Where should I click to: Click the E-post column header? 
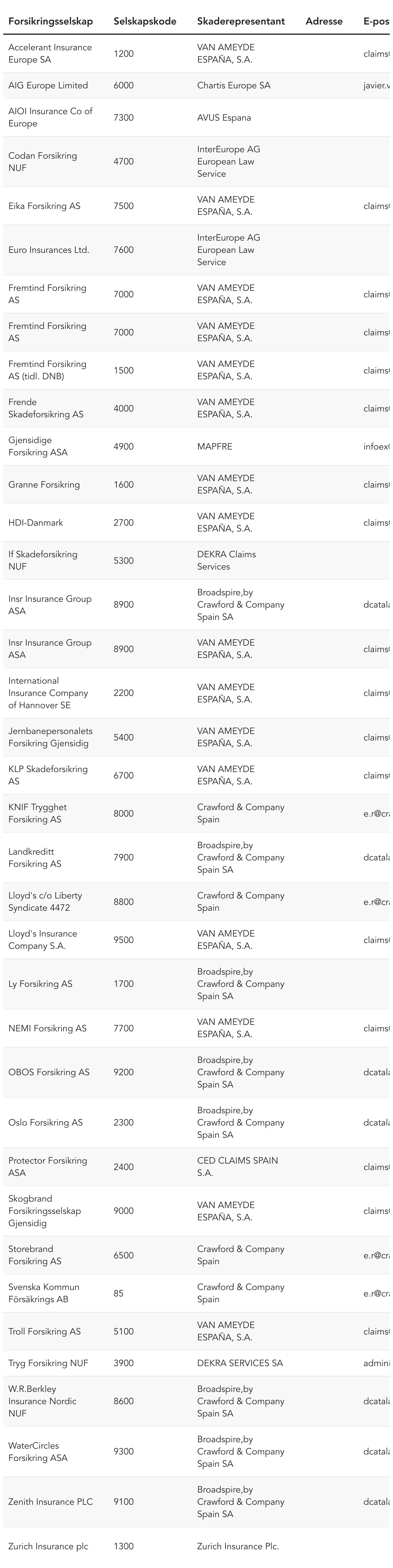point(376,21)
